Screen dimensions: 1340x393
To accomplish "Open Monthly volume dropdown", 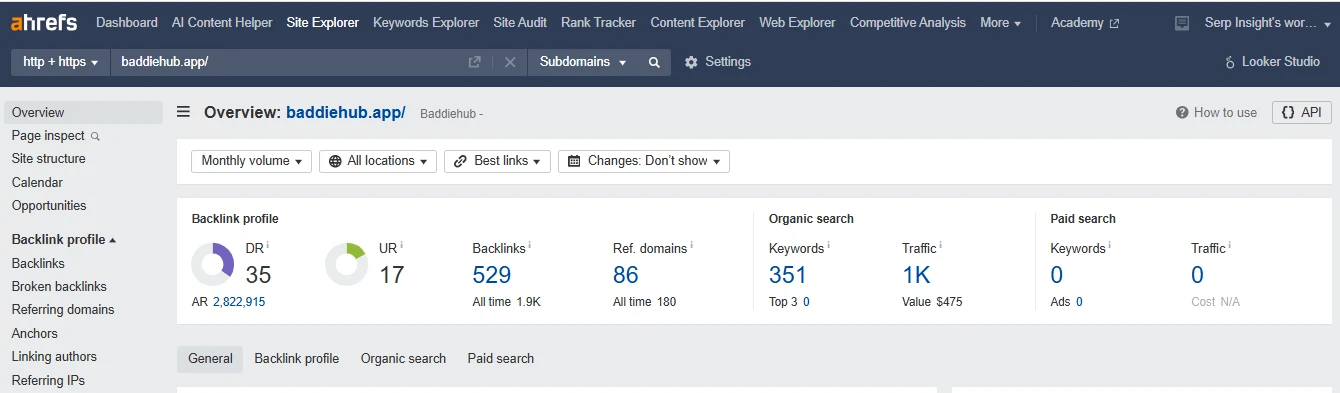I will (x=251, y=161).
